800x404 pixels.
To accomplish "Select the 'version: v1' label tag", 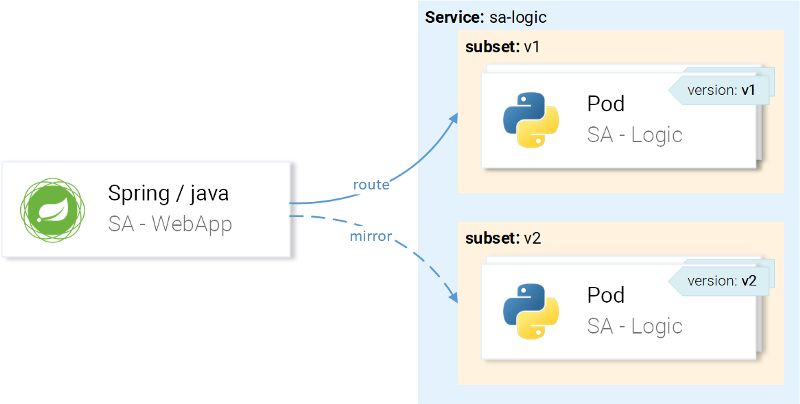I will [x=718, y=90].
